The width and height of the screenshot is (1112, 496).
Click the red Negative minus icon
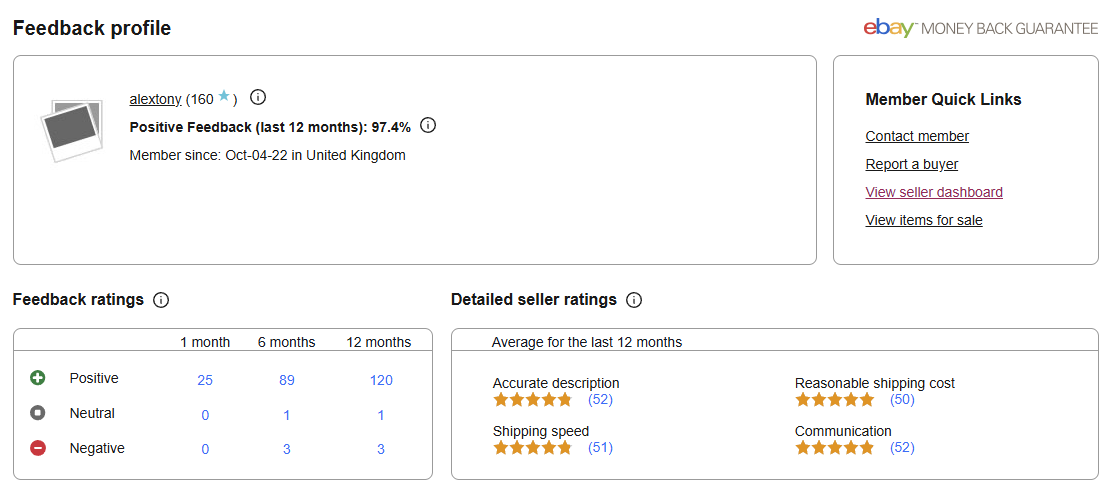38,448
